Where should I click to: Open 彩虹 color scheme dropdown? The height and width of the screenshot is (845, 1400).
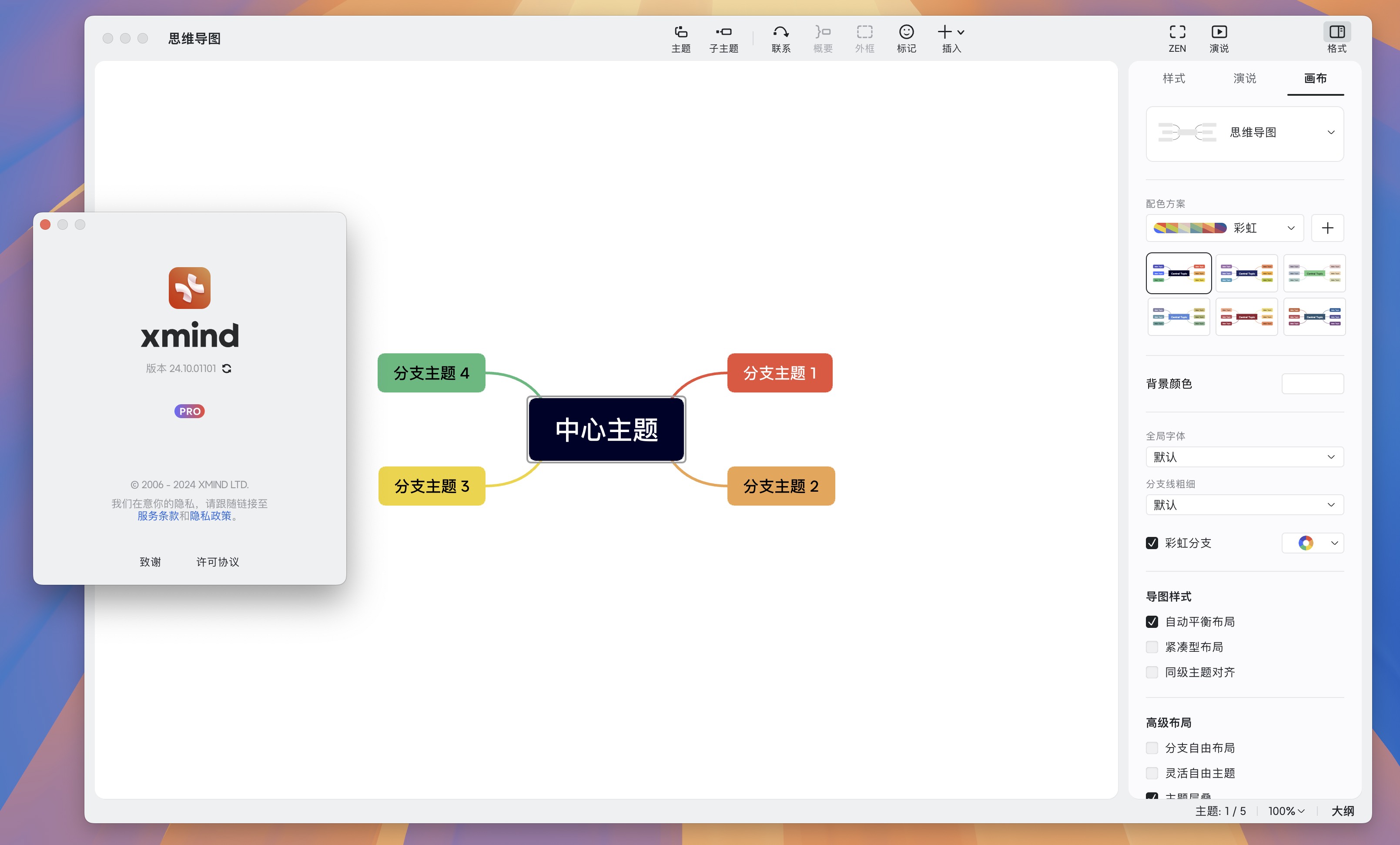pos(1224,228)
